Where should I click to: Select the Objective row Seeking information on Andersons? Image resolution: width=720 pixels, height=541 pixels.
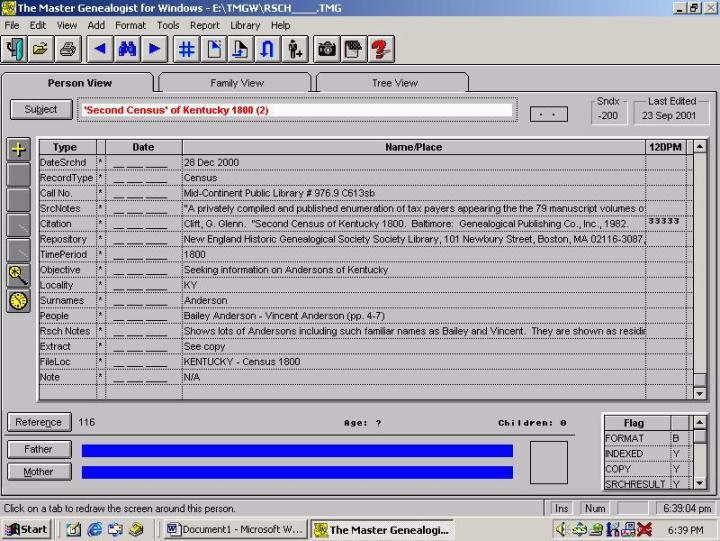coord(366,270)
